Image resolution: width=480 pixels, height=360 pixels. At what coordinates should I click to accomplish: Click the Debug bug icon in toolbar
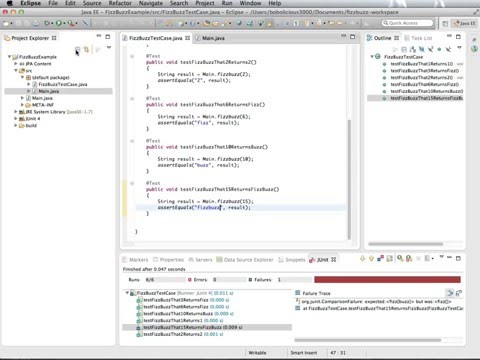point(47,23)
